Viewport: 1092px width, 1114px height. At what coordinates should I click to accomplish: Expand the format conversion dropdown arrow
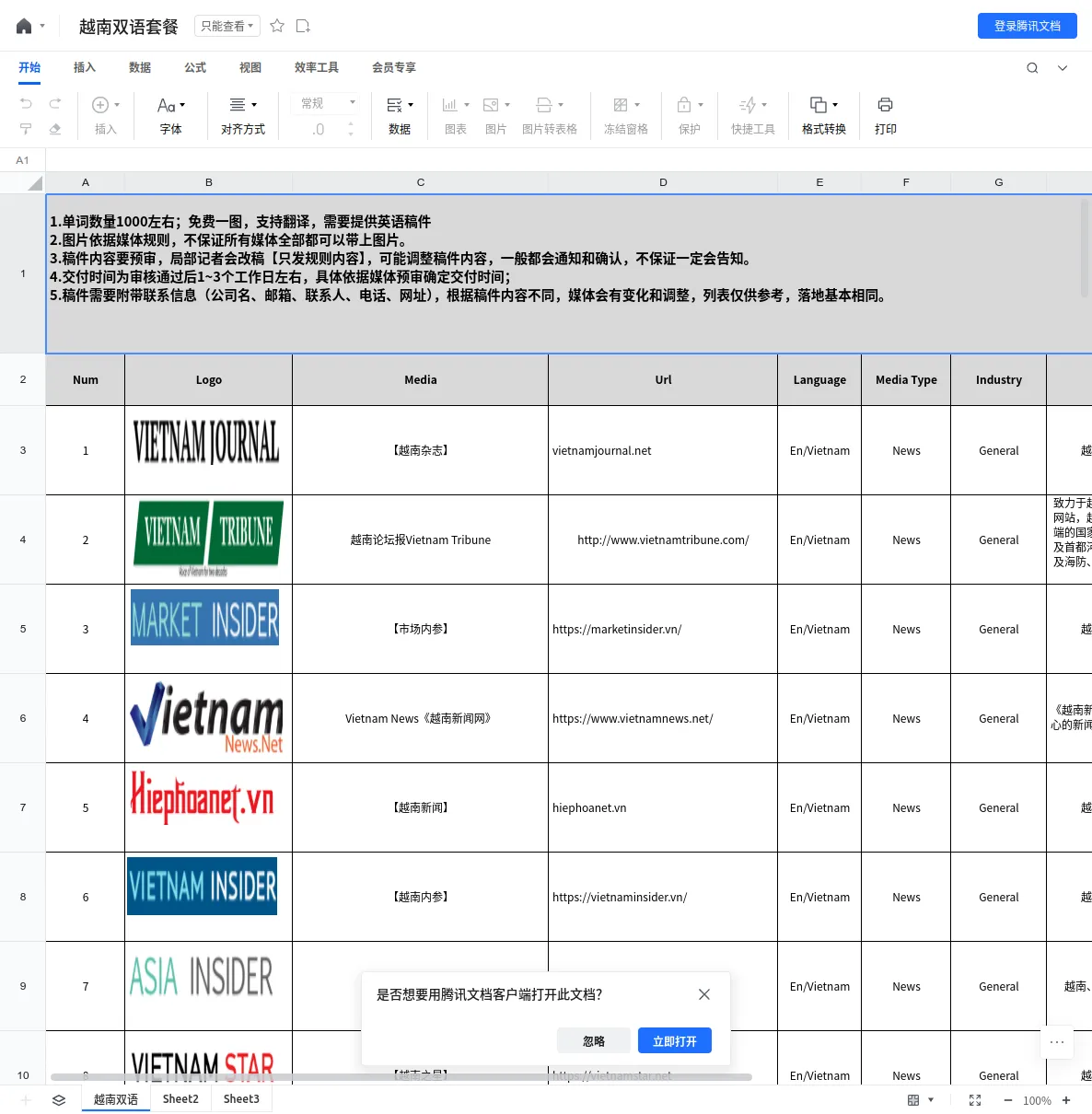[835, 105]
